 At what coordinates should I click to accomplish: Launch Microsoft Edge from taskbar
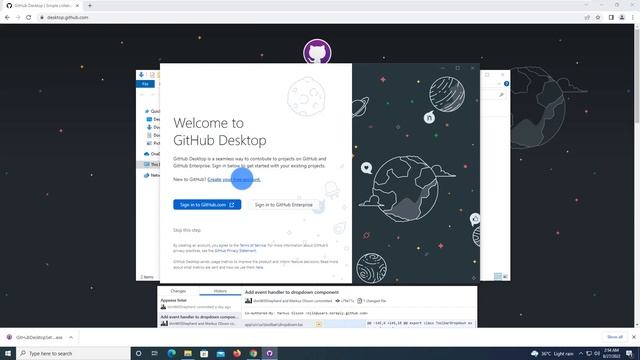(171, 353)
